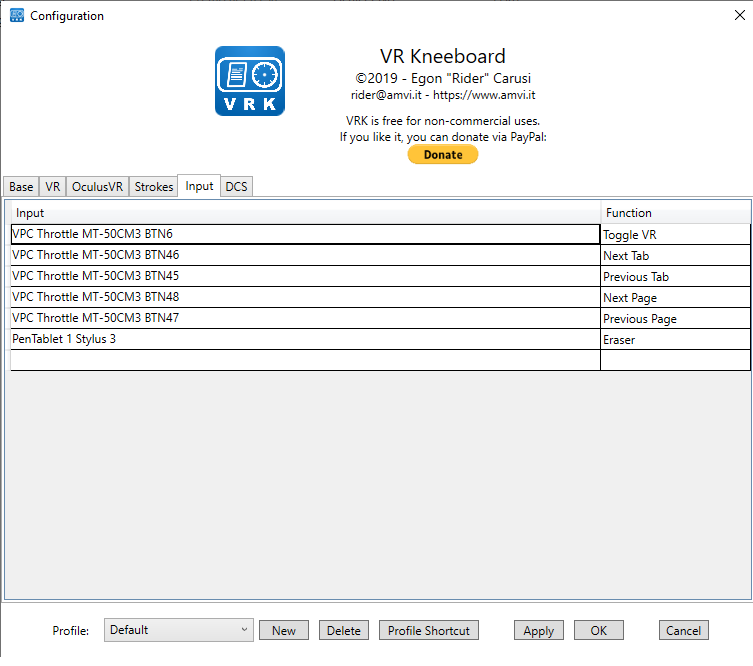Switch to the DCS tab
The height and width of the screenshot is (666, 753).
point(236,187)
